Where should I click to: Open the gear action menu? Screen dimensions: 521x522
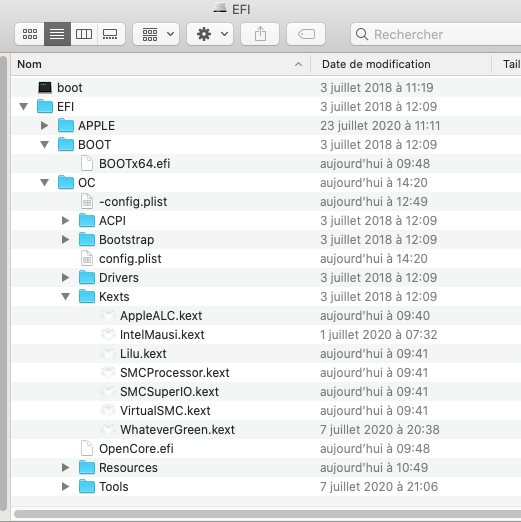pyautogui.click(x=210, y=34)
